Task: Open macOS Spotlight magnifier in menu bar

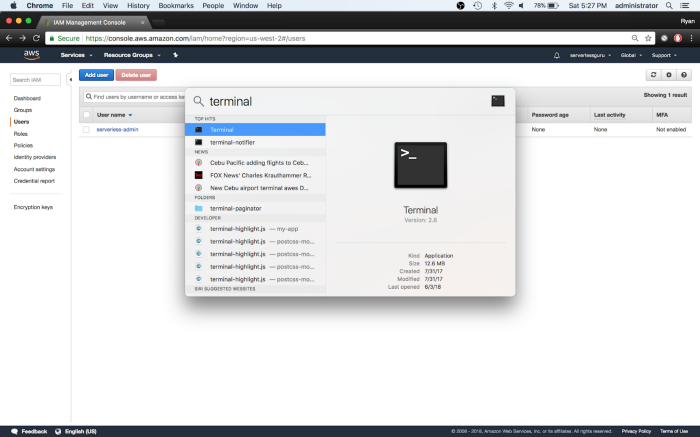Action: (x=669, y=5)
